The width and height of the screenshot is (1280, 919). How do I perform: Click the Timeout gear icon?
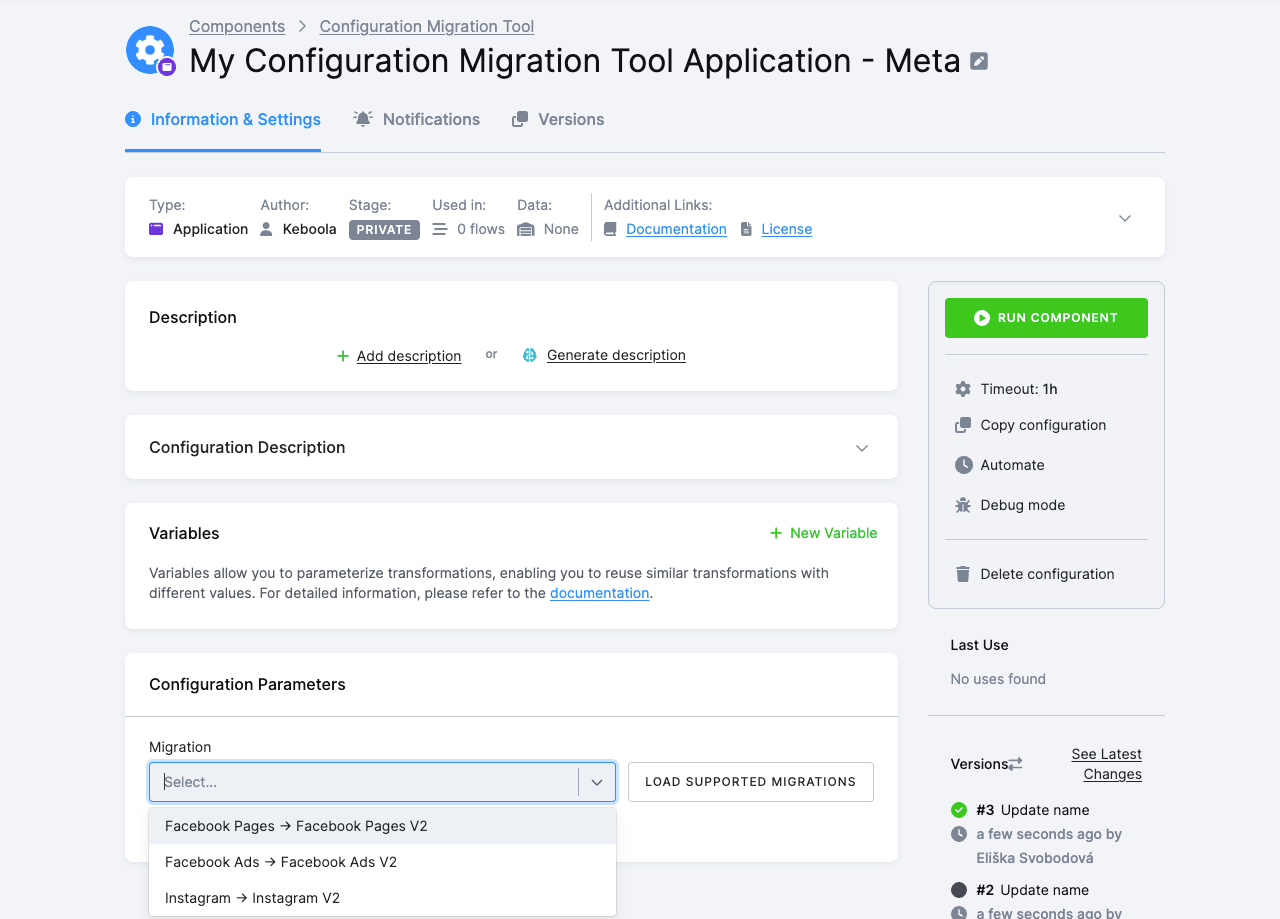coord(963,389)
